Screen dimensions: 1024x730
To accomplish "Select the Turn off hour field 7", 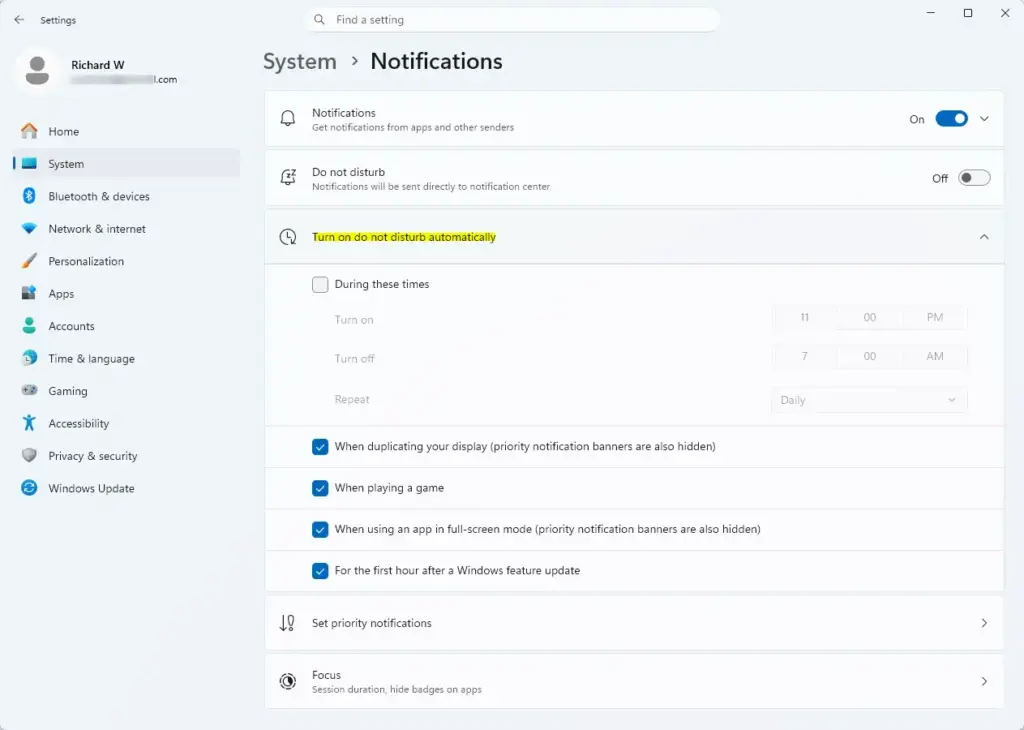I will click(805, 357).
